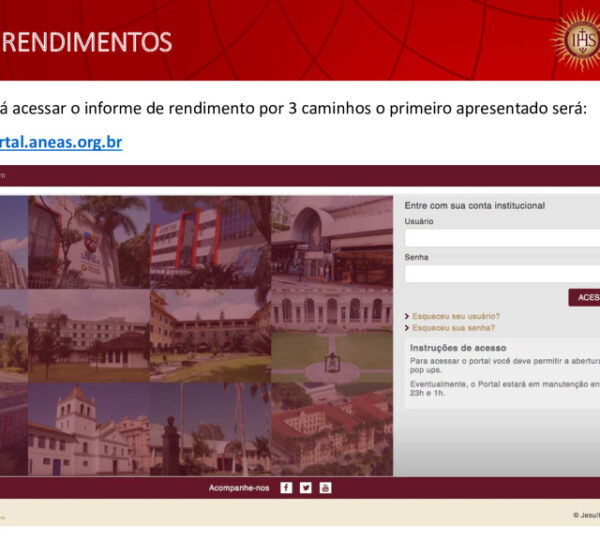Select the red-facade building photo
The image size is (600, 540).
(x=210, y=242)
